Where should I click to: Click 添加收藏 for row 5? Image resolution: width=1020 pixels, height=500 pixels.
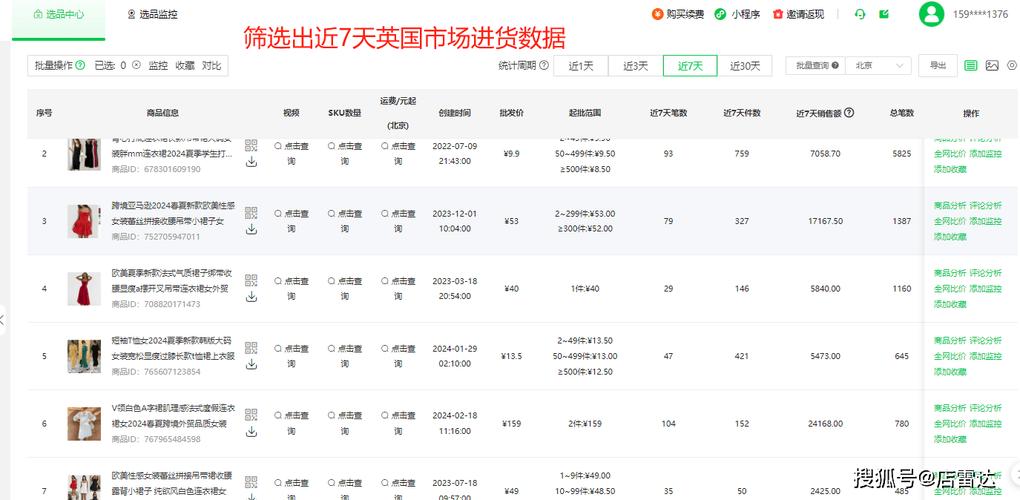950,372
